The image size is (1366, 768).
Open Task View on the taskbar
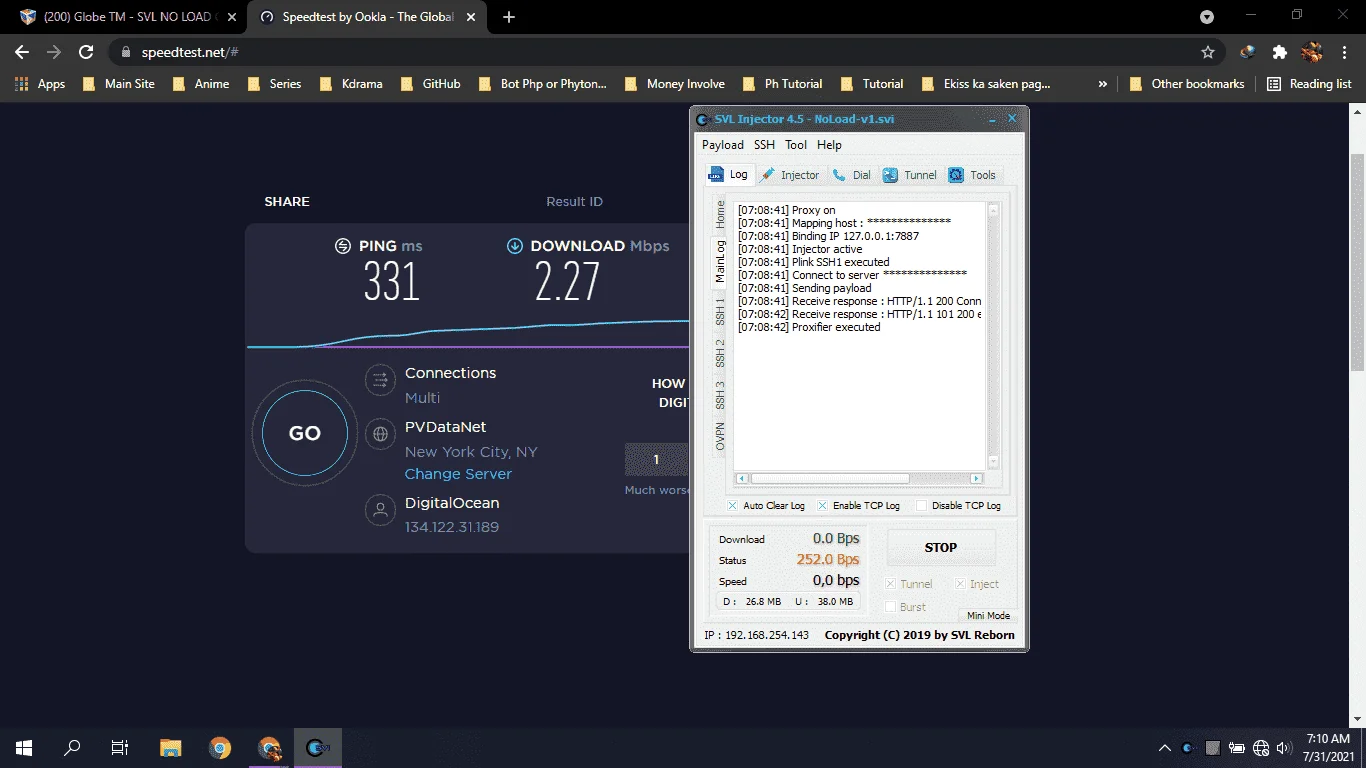click(x=120, y=747)
